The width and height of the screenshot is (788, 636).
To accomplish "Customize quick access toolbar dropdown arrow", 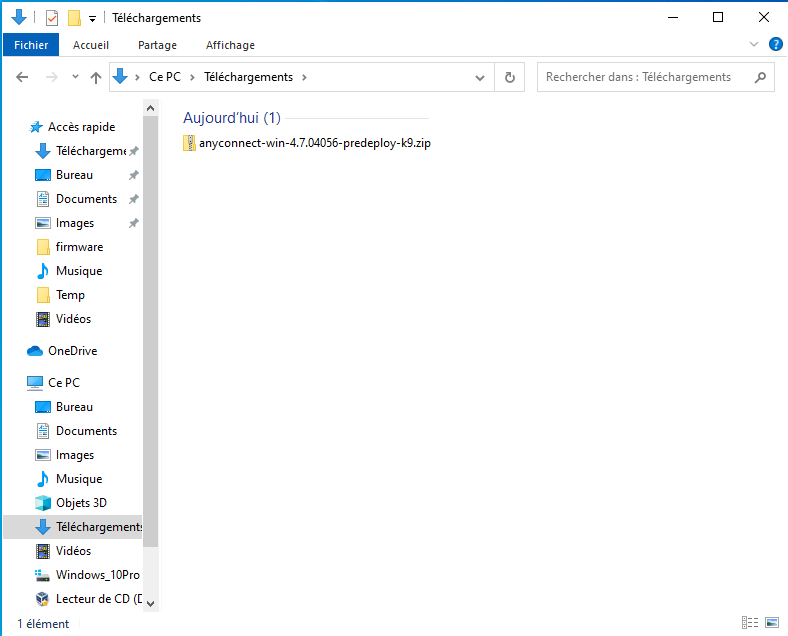I will 92,18.
